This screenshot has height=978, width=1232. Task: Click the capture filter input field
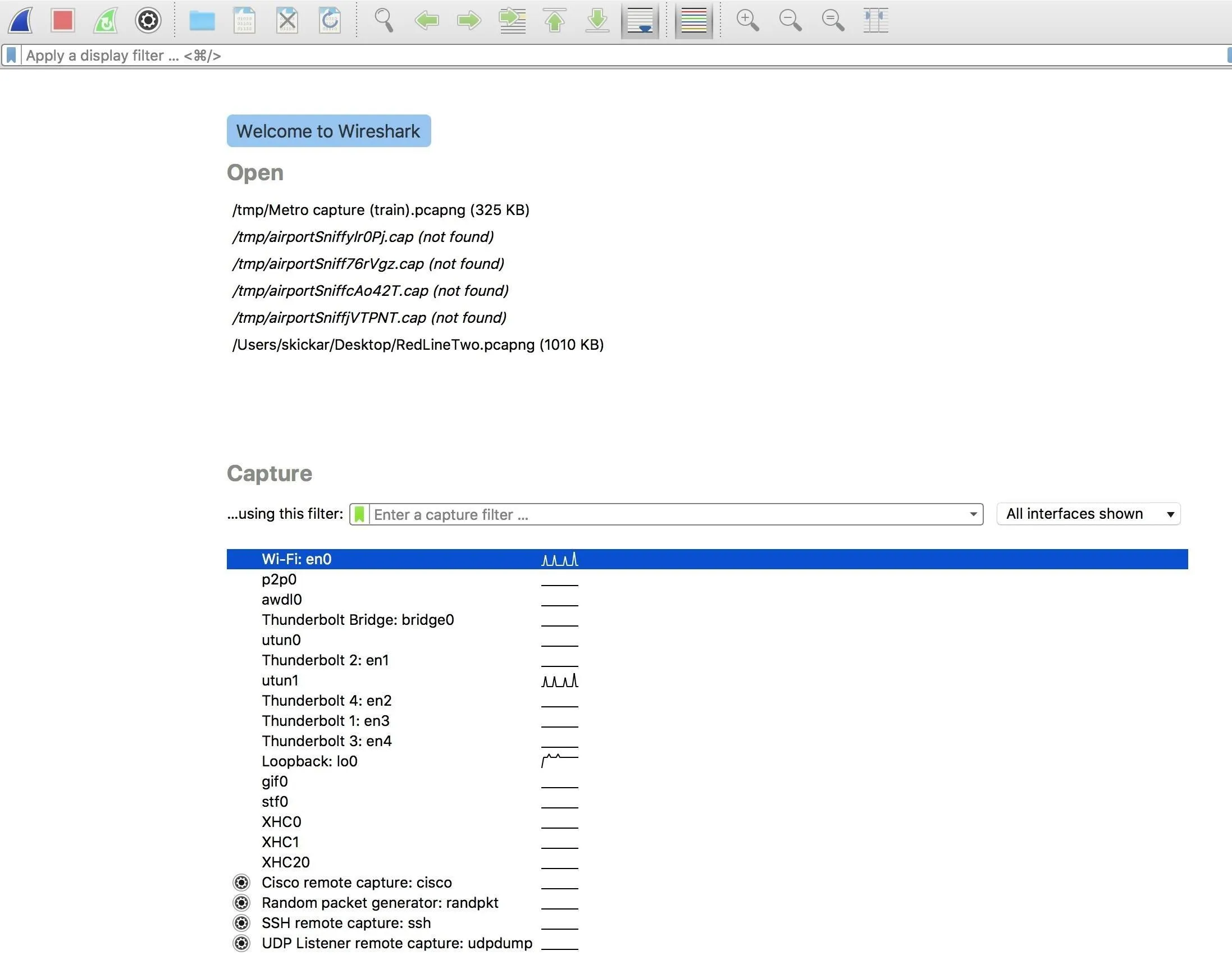click(668, 514)
